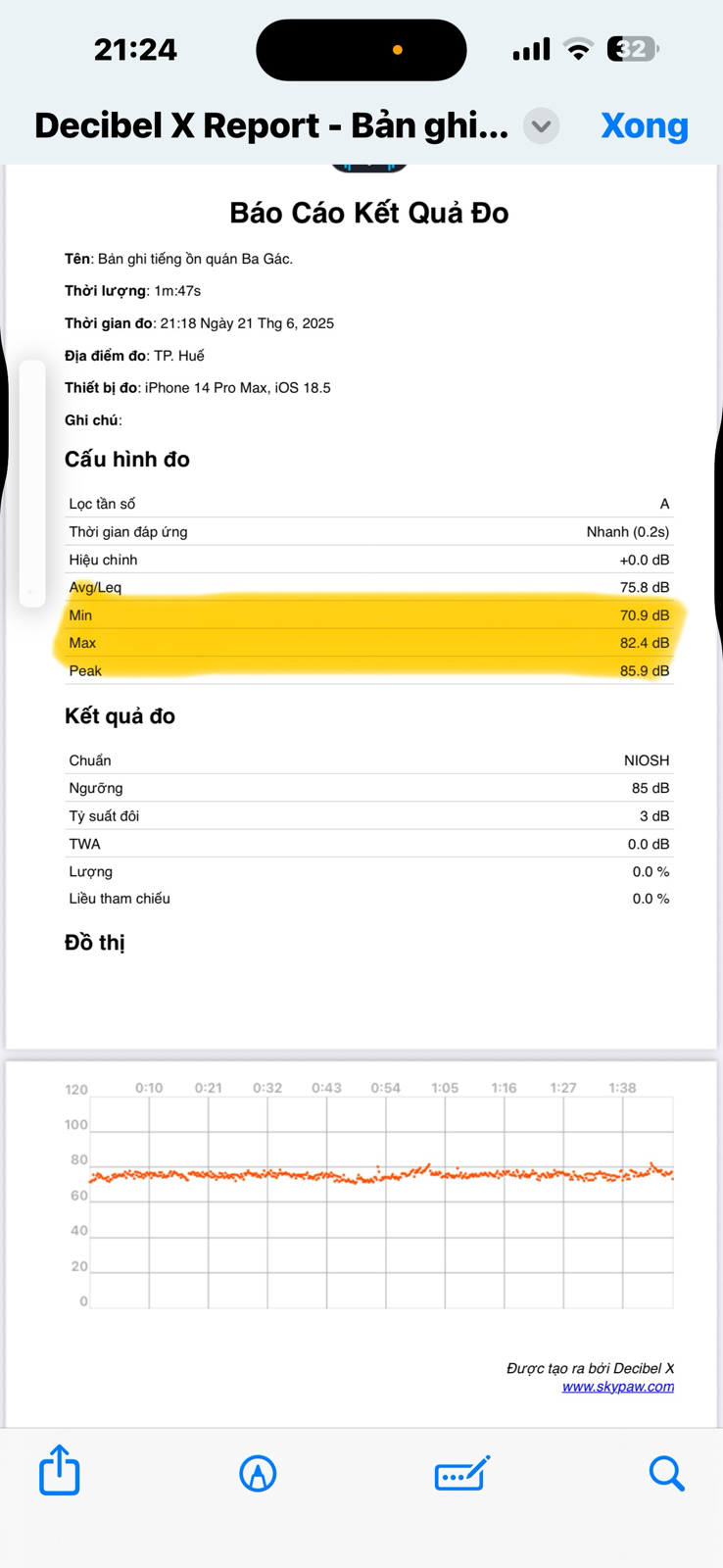Tap the 21:24 clock in status bar
The image size is (723, 1568).
click(135, 50)
